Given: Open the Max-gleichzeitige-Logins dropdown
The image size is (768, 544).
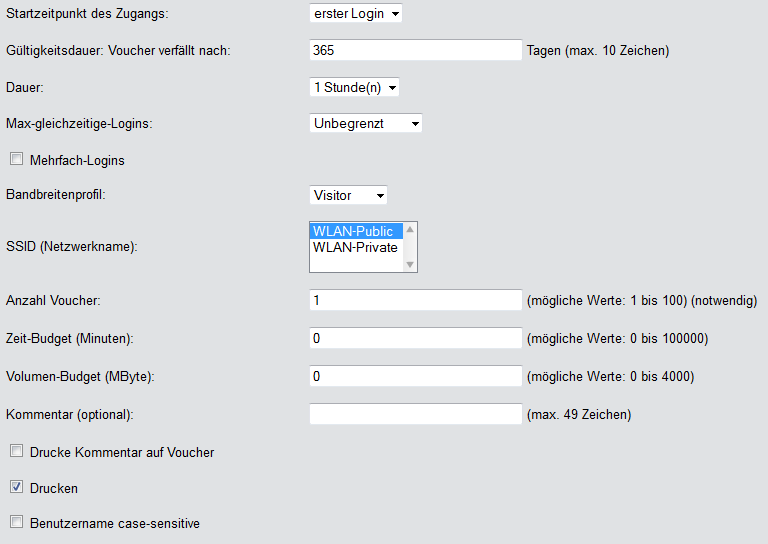Looking at the screenshot, I should pyautogui.click(x=366, y=123).
